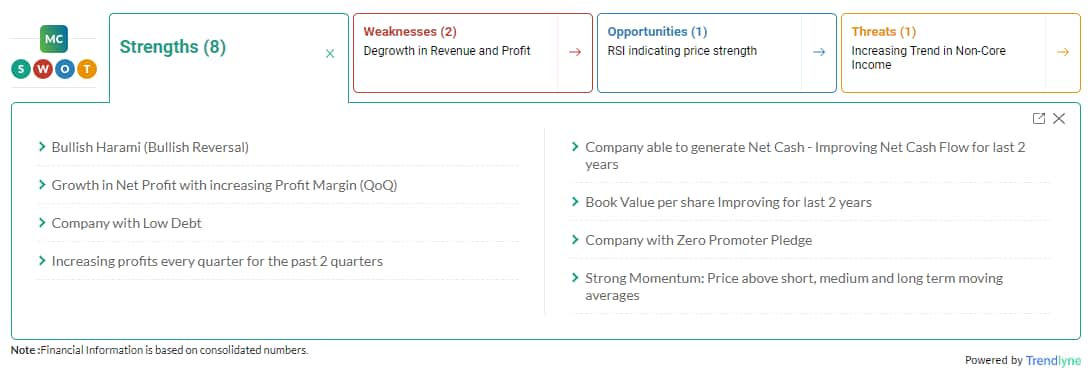Click the green MC logo icon
The height and width of the screenshot is (377, 1088).
tap(53, 40)
